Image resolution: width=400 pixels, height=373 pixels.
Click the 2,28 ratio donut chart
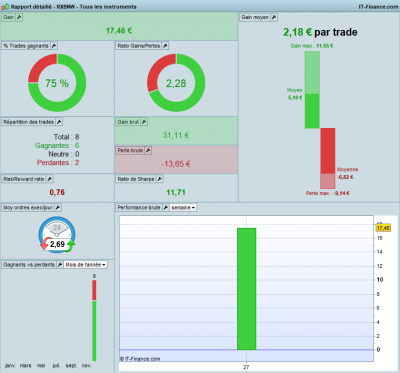click(x=176, y=83)
